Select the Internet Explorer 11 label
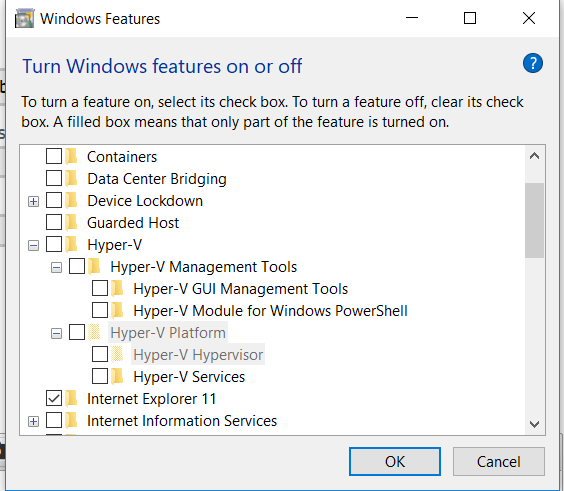This screenshot has height=491, width=564. coord(151,399)
